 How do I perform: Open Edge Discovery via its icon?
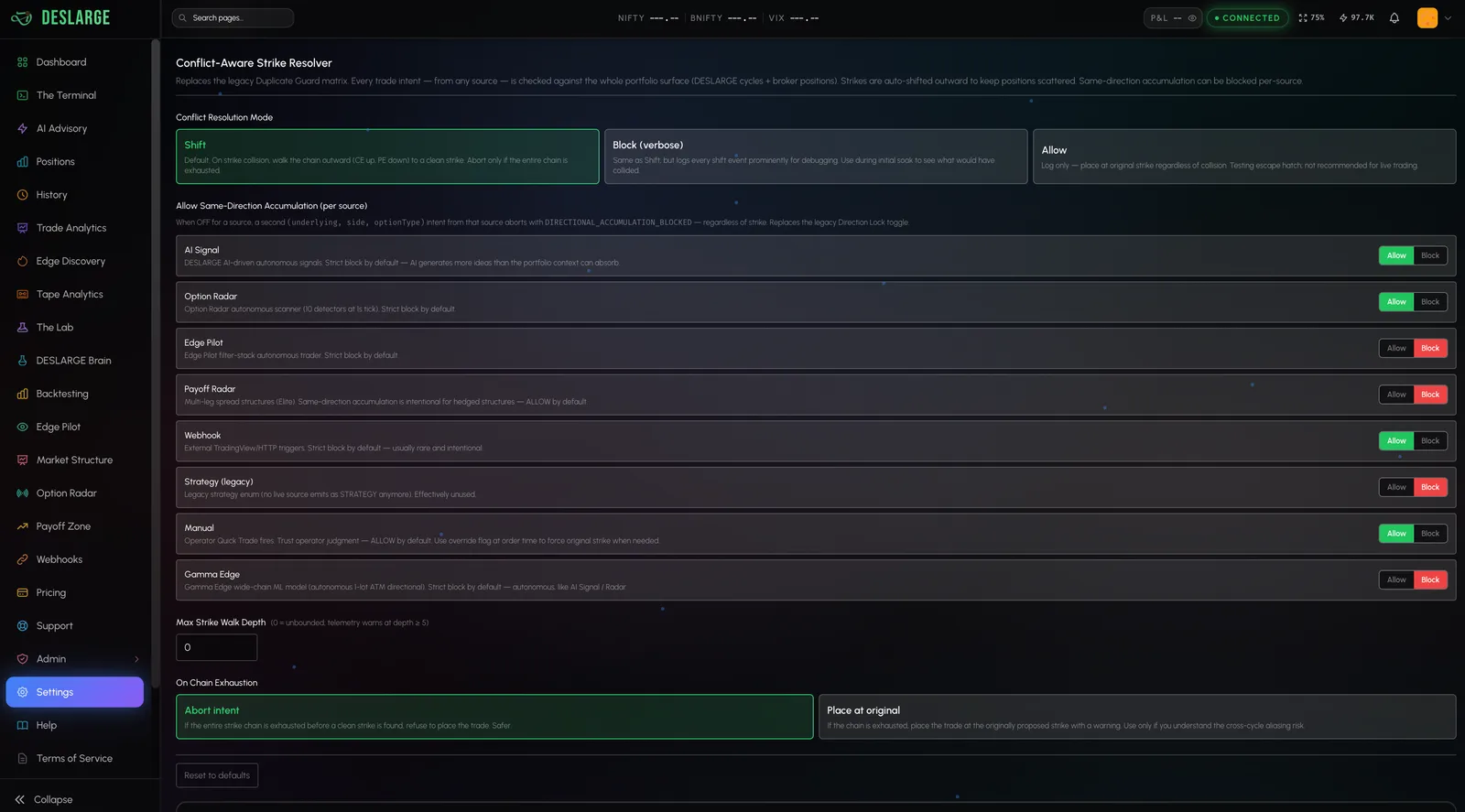pos(23,261)
